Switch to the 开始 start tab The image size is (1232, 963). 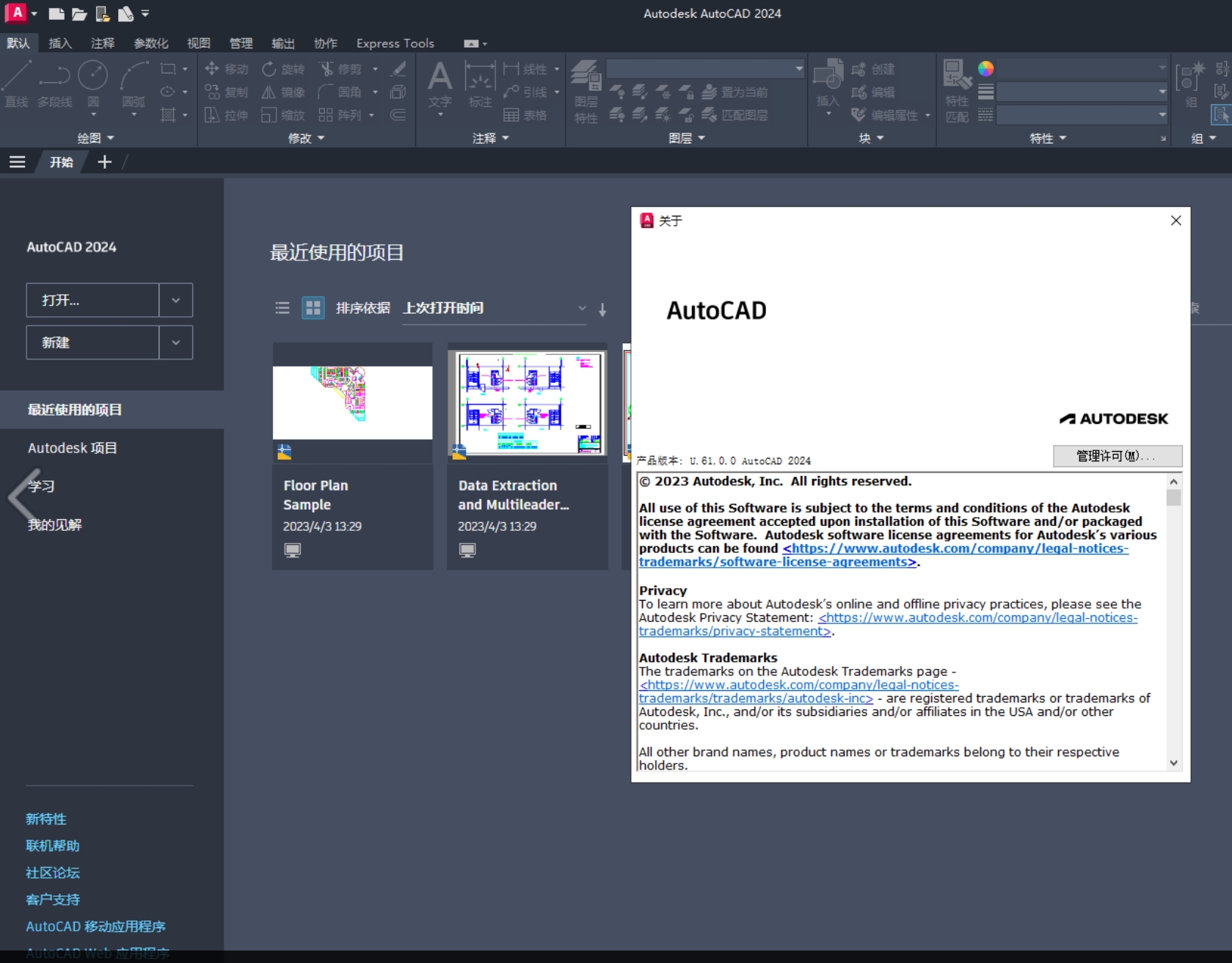coord(62,162)
